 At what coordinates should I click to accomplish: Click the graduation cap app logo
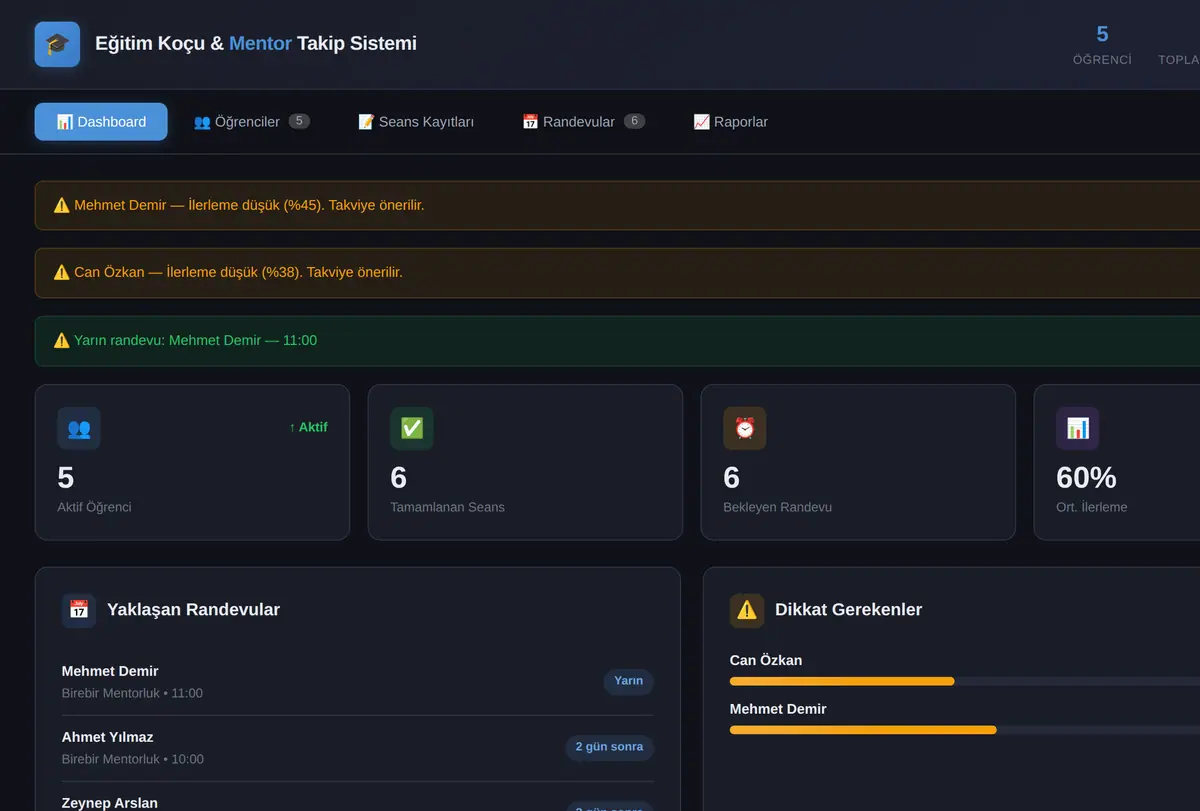(57, 44)
